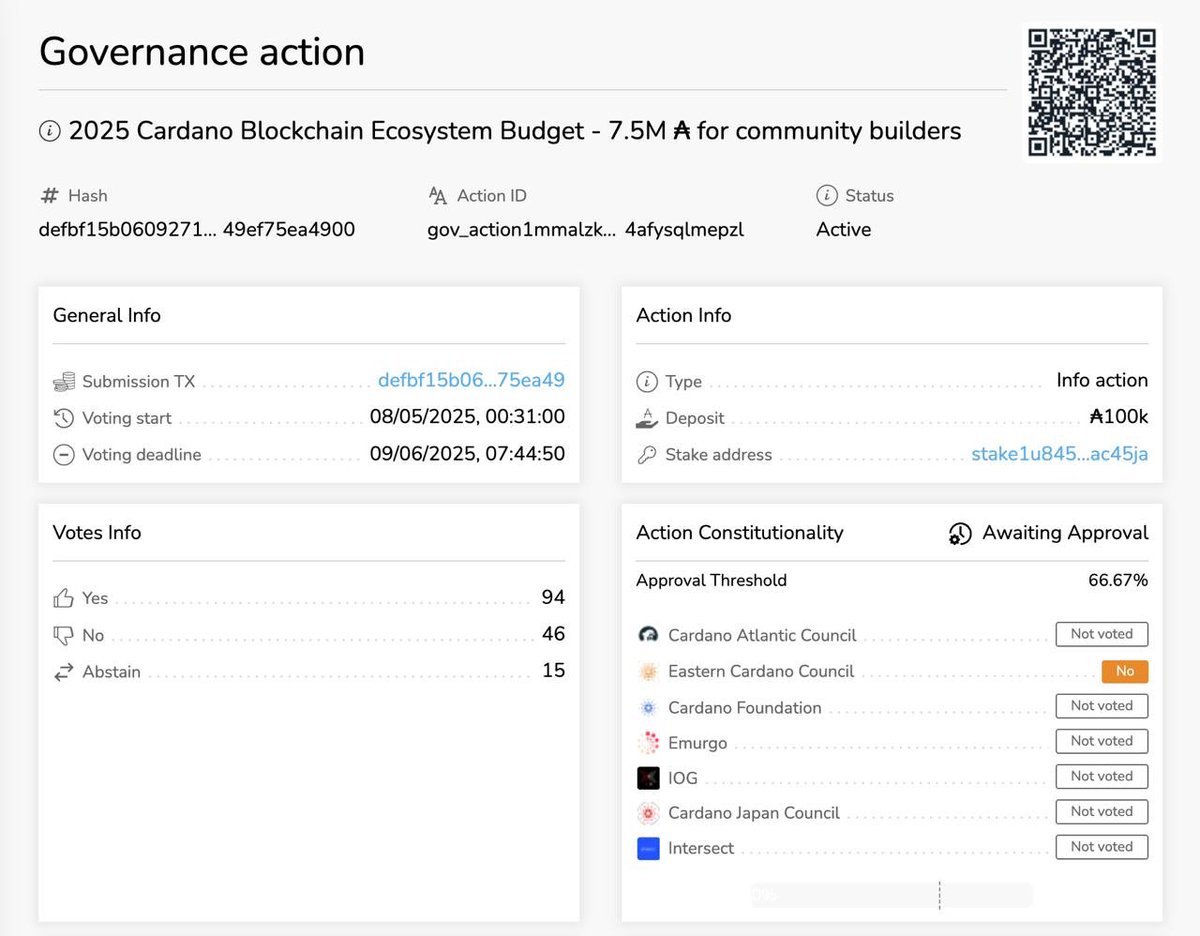This screenshot has width=1200, height=936.
Task: Click the info icon next to Status
Action: (826, 196)
